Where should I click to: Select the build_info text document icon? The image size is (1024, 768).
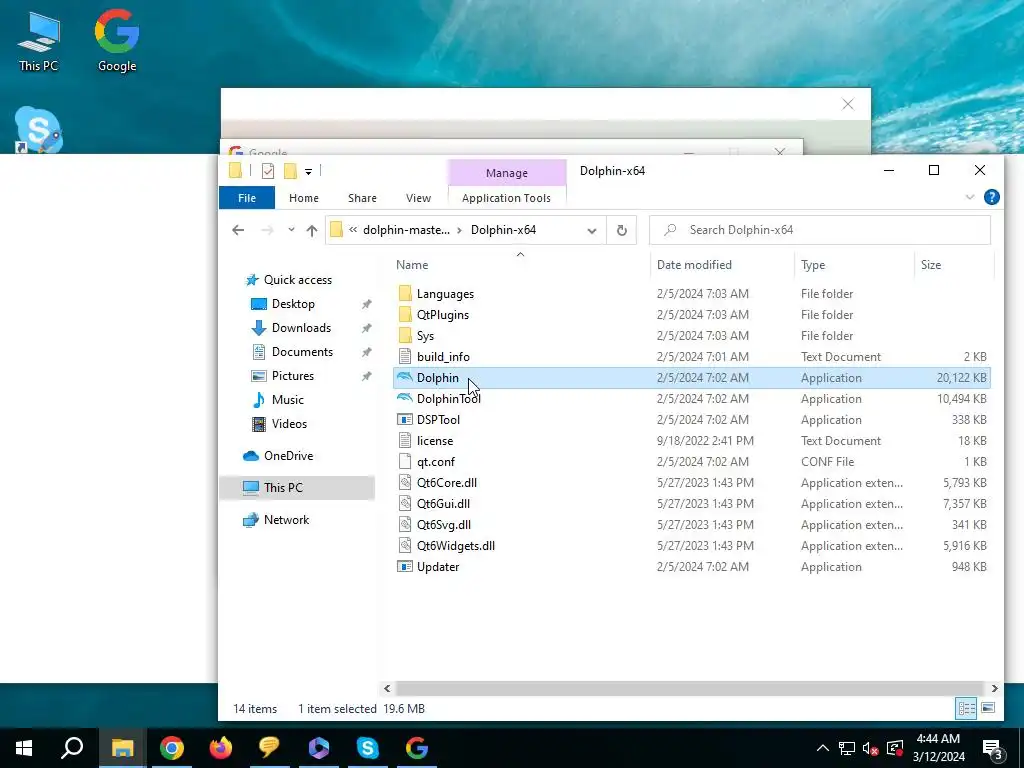pos(405,357)
